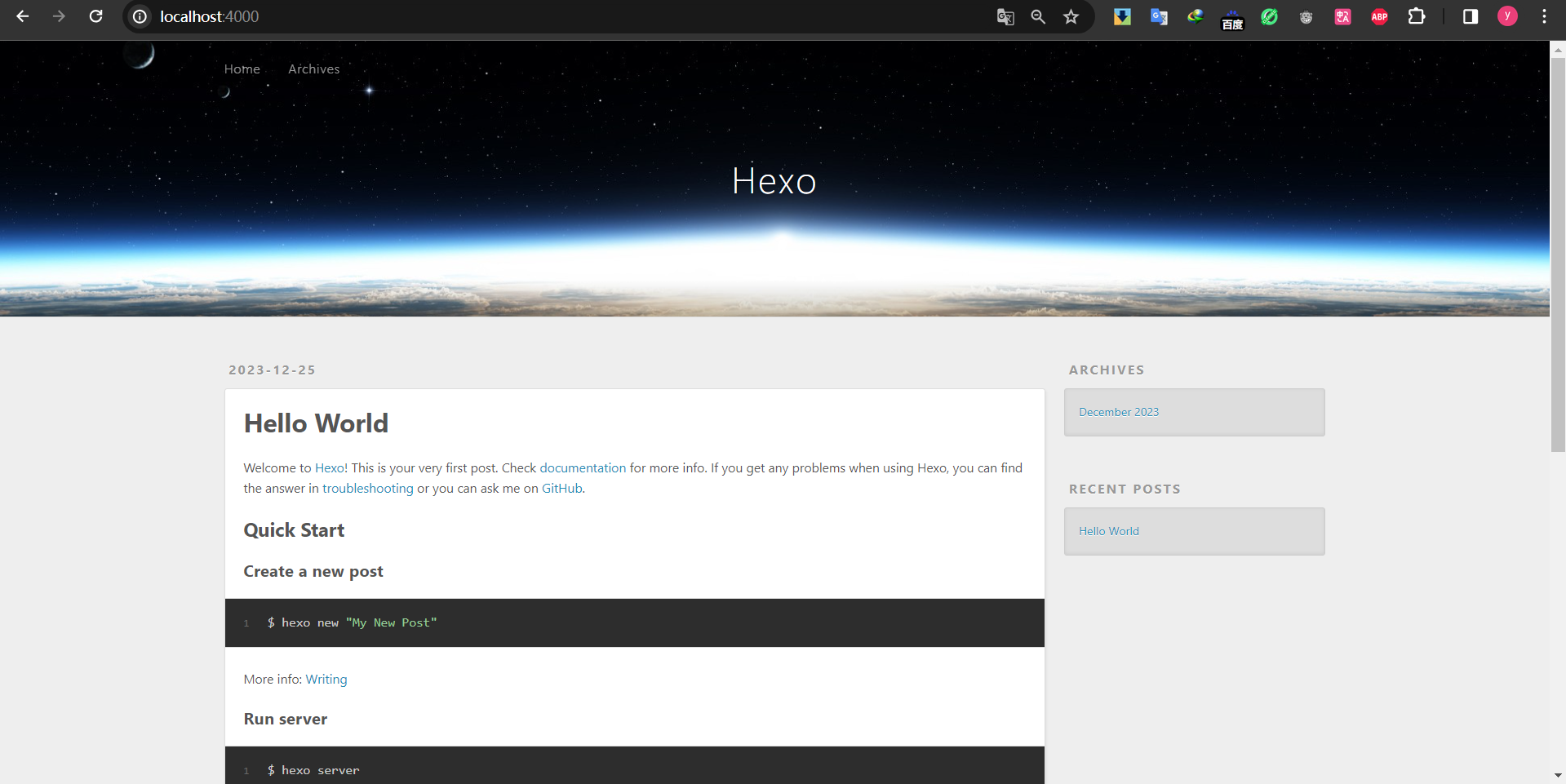Open the Extensions puzzle piece menu

[x=1417, y=16]
